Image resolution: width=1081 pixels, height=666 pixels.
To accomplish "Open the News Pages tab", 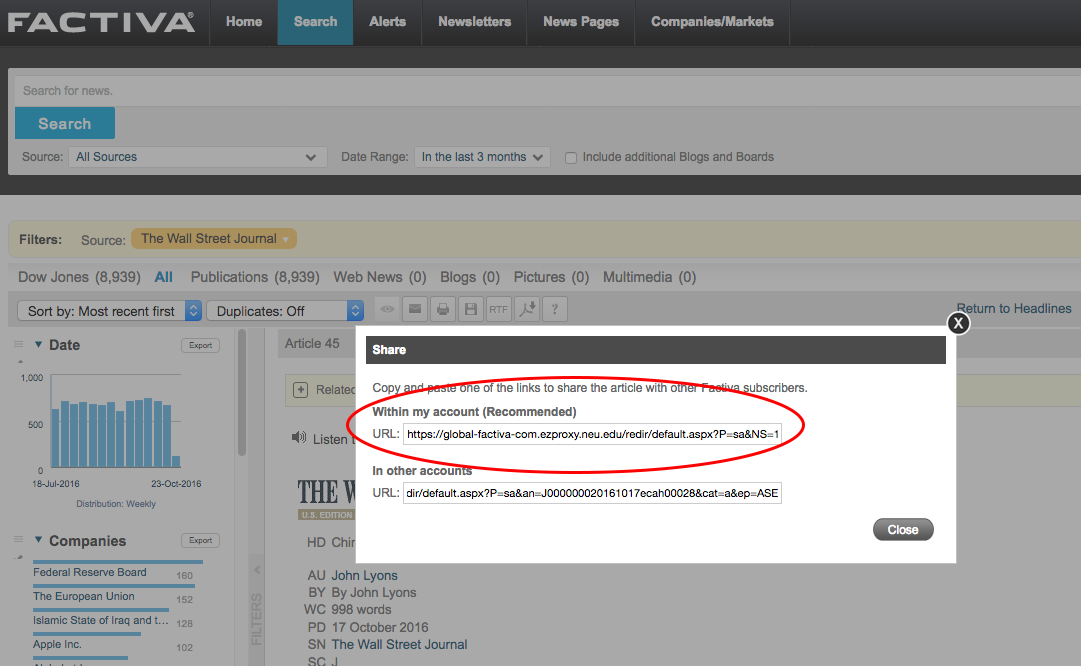I will coord(580,22).
